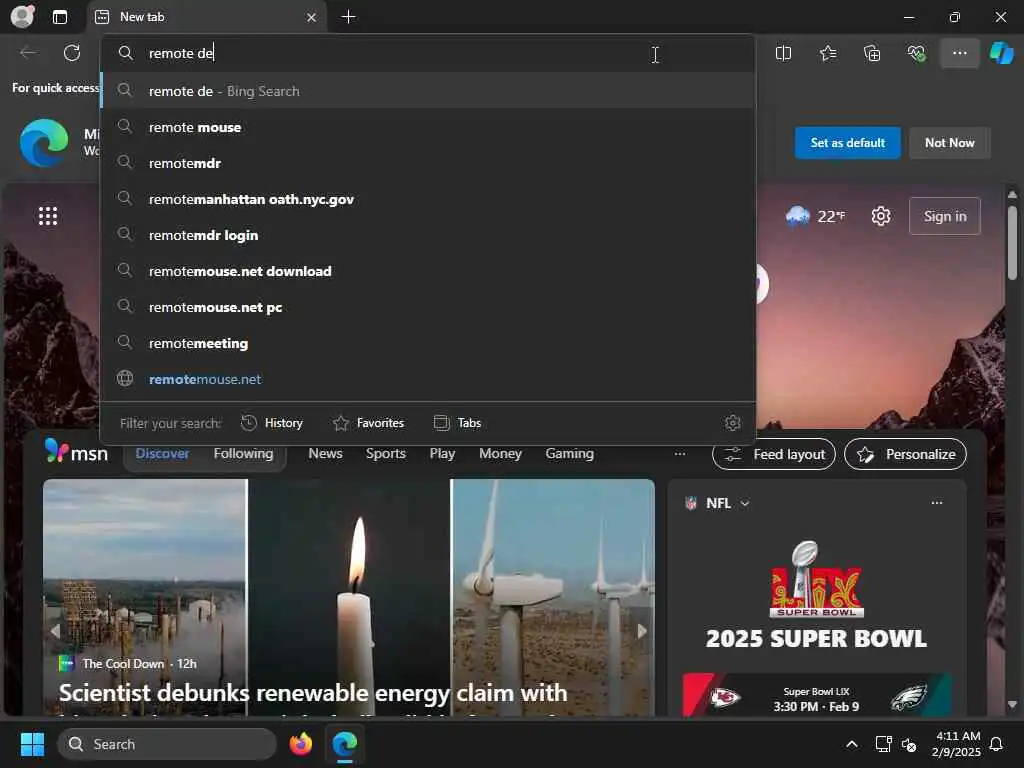Switch to the Discover feed tab

(162, 453)
